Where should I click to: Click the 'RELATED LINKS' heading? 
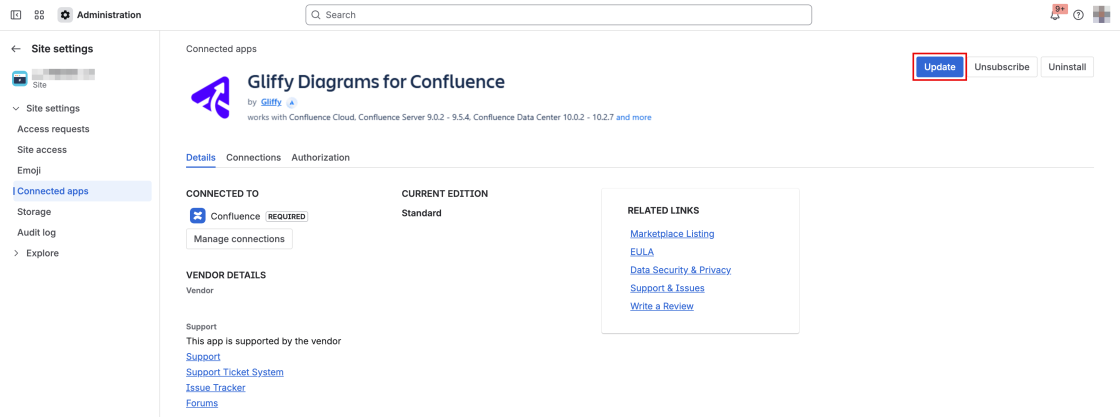click(x=663, y=211)
